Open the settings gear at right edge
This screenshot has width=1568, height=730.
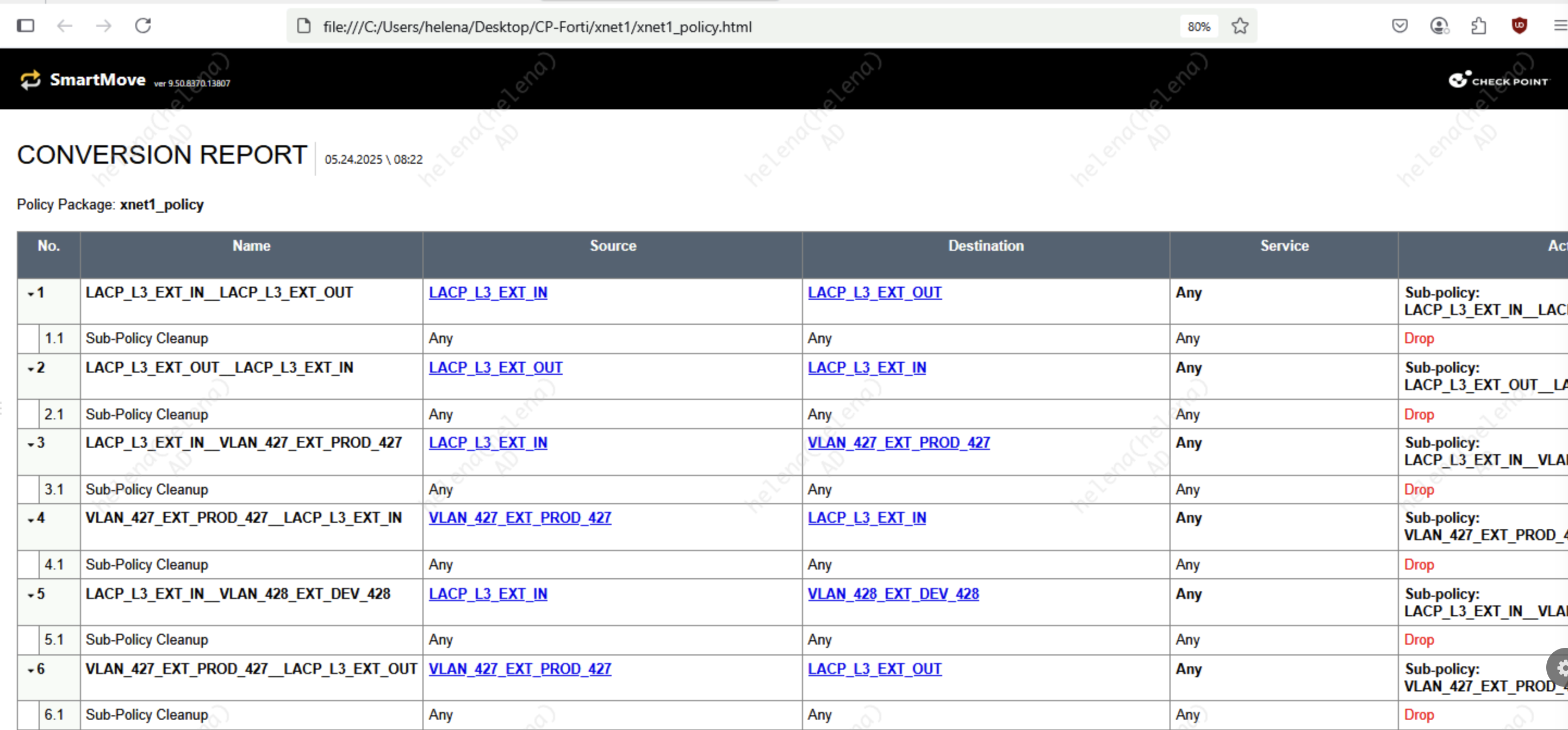(x=1561, y=668)
